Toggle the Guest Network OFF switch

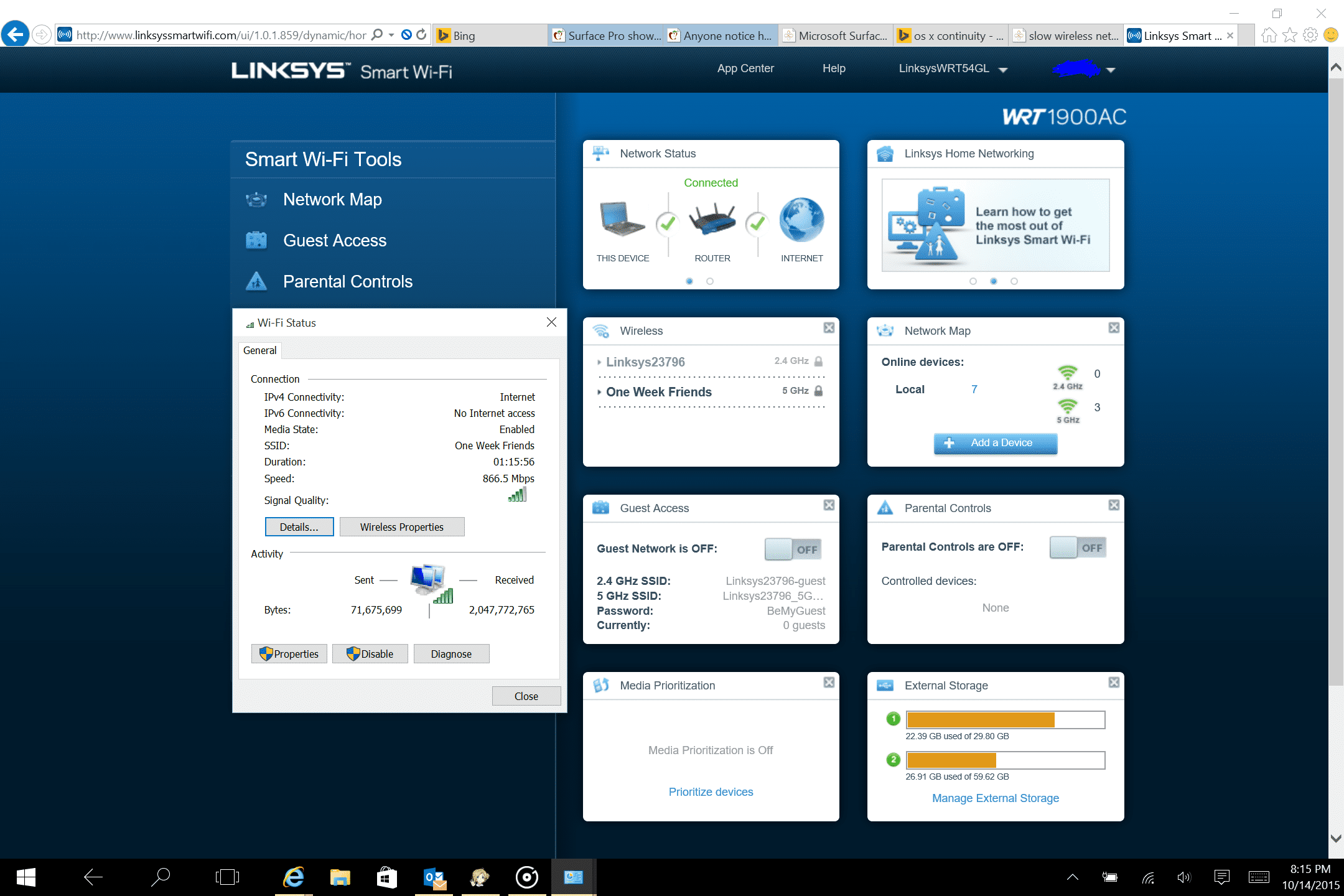pos(793,549)
